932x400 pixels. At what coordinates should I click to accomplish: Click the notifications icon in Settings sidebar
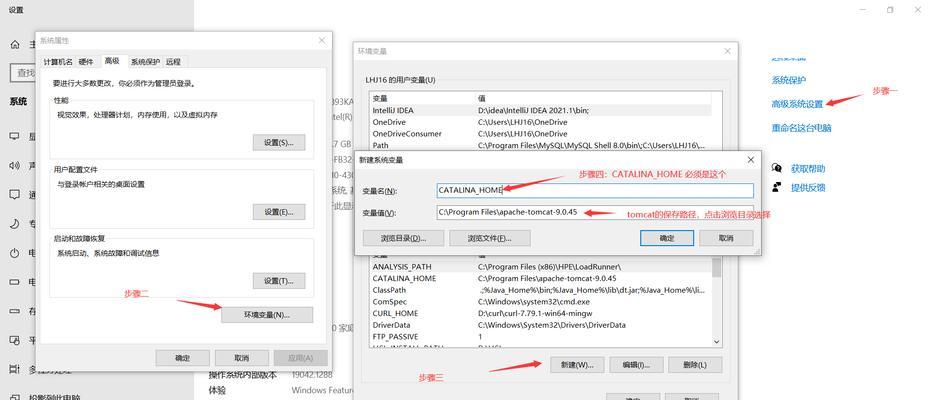tap(15, 194)
